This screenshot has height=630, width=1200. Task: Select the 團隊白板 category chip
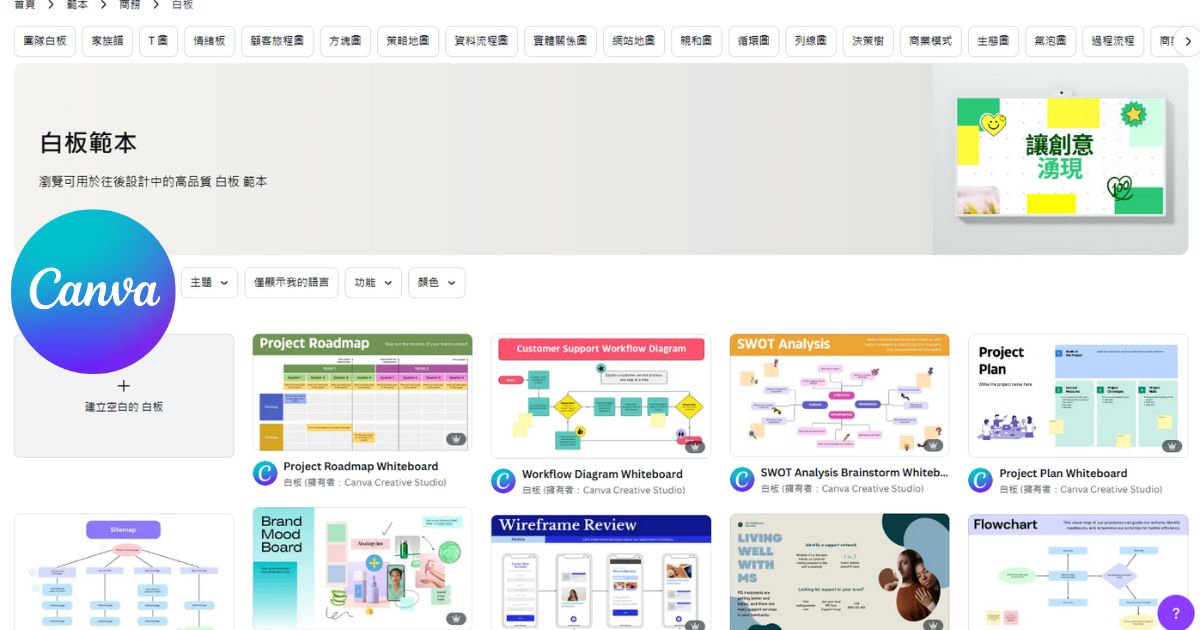pos(45,42)
